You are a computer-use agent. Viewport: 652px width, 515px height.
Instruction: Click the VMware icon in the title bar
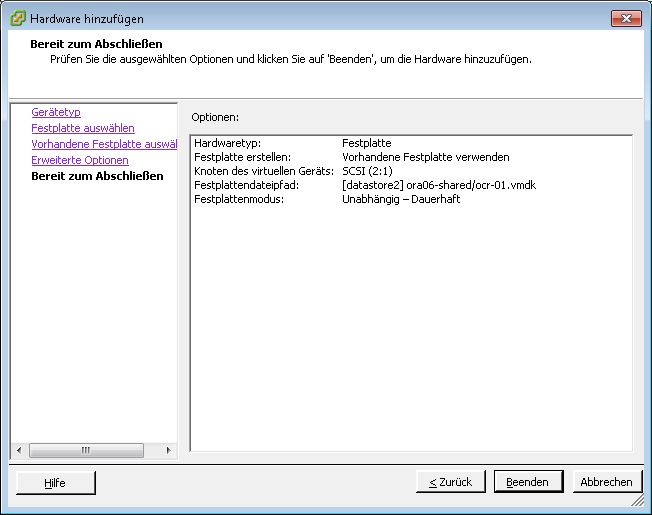point(18,19)
